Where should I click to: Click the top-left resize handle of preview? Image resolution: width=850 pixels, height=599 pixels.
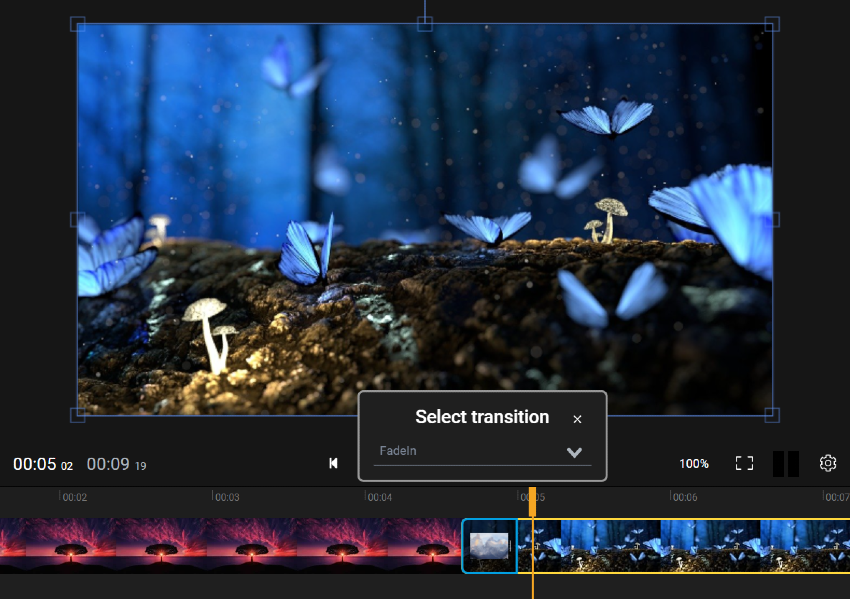78,24
